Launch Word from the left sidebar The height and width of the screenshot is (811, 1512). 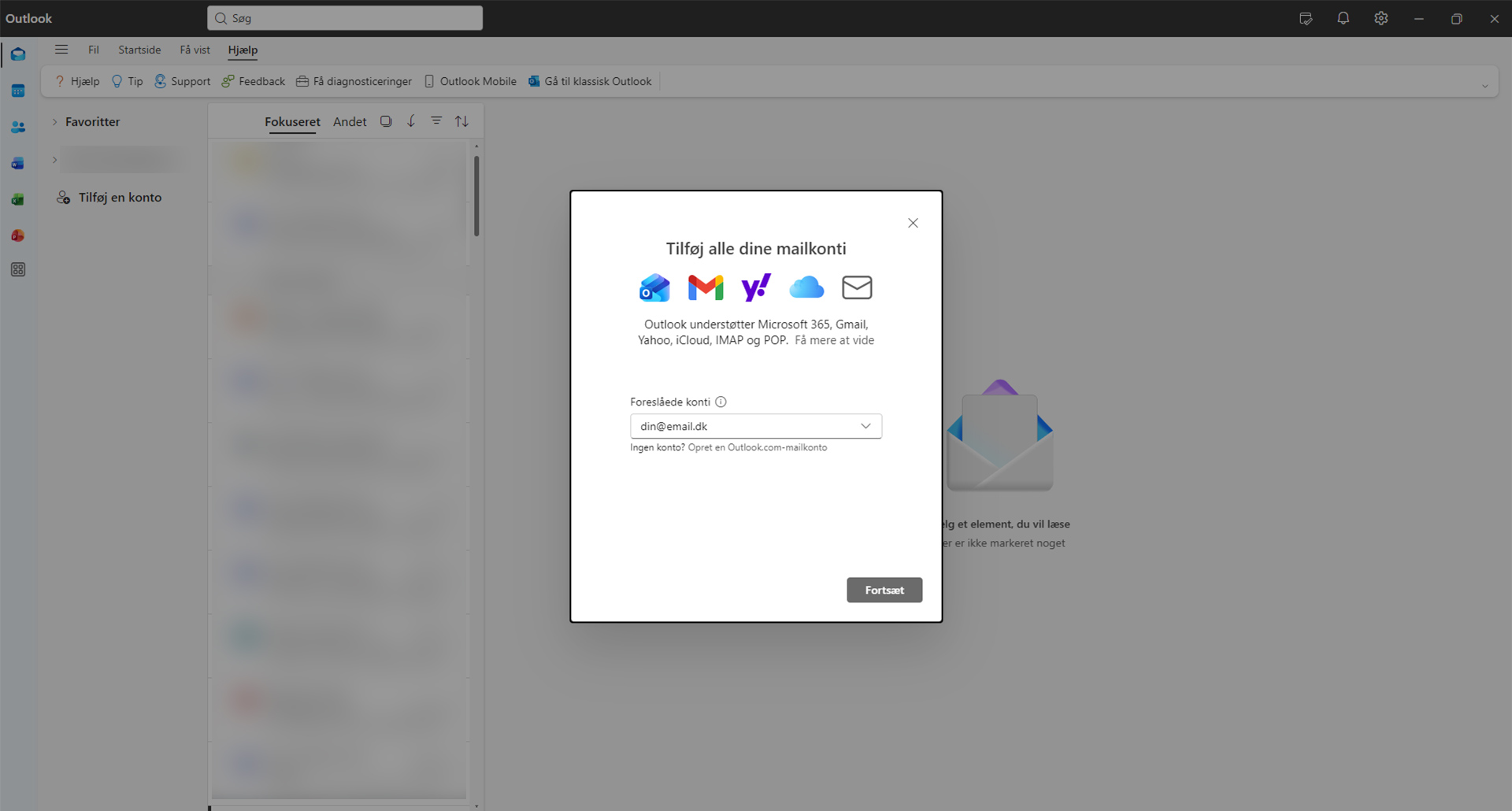[x=18, y=164]
